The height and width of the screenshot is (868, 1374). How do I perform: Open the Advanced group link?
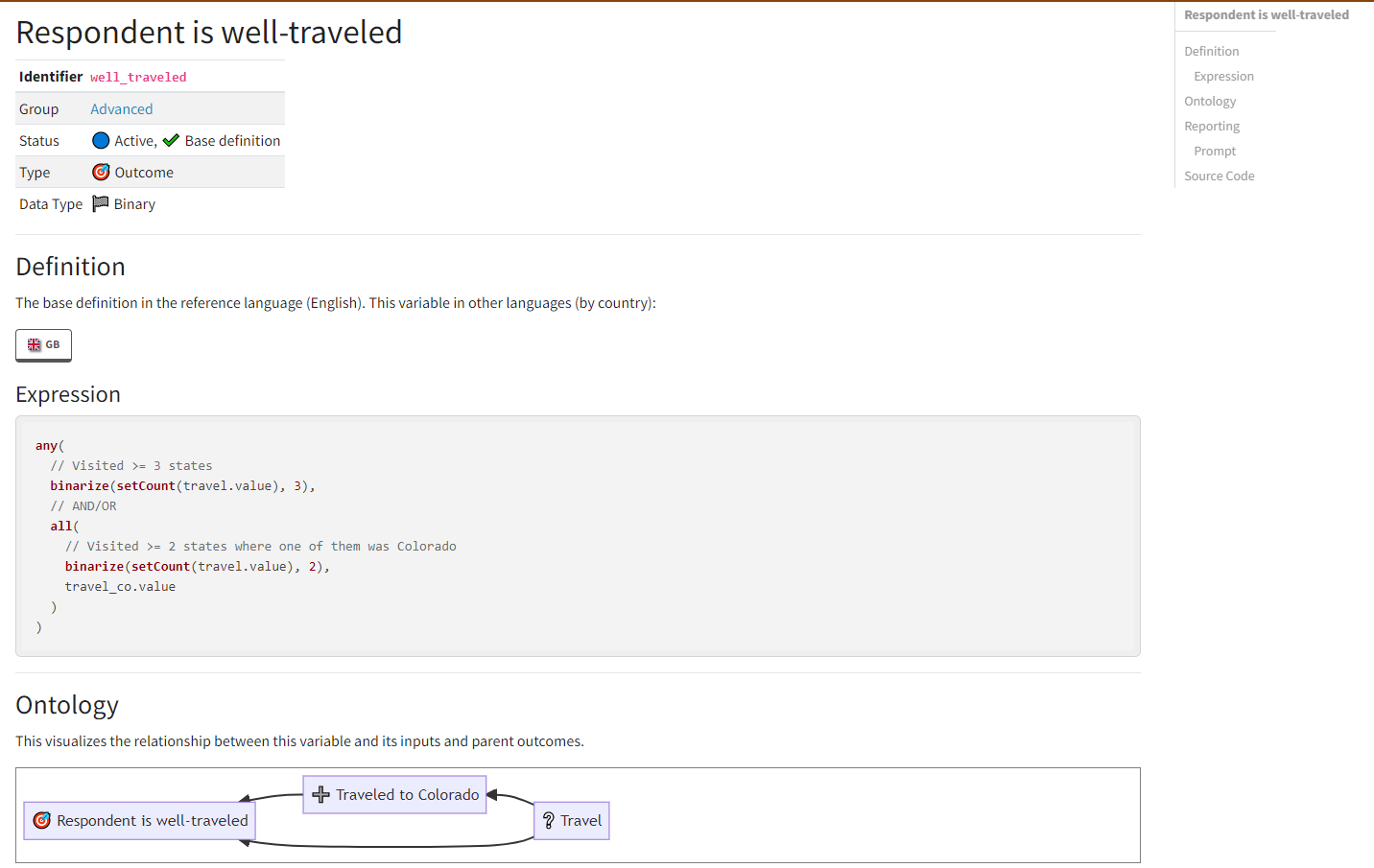coord(122,109)
